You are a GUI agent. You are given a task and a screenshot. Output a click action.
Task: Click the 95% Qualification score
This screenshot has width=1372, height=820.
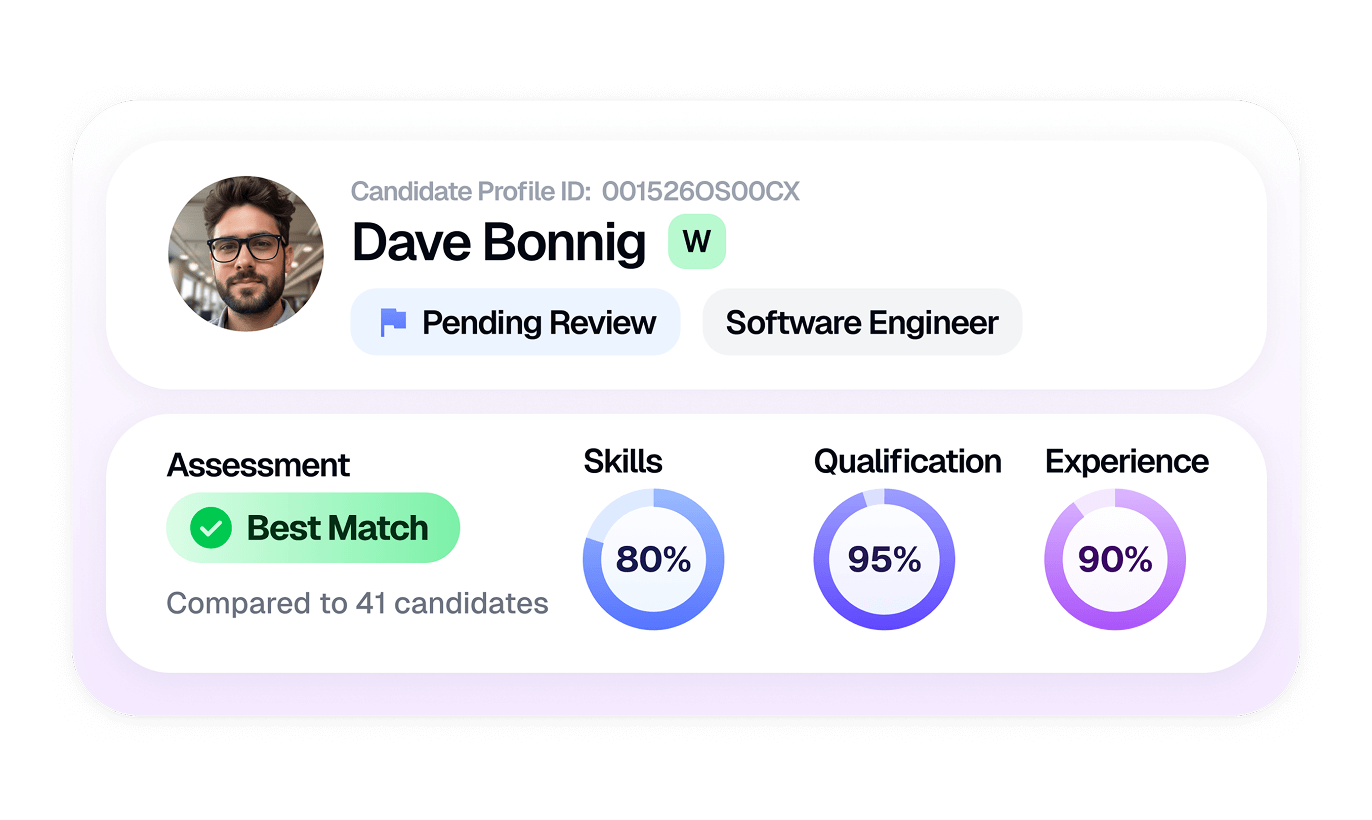pos(884,560)
